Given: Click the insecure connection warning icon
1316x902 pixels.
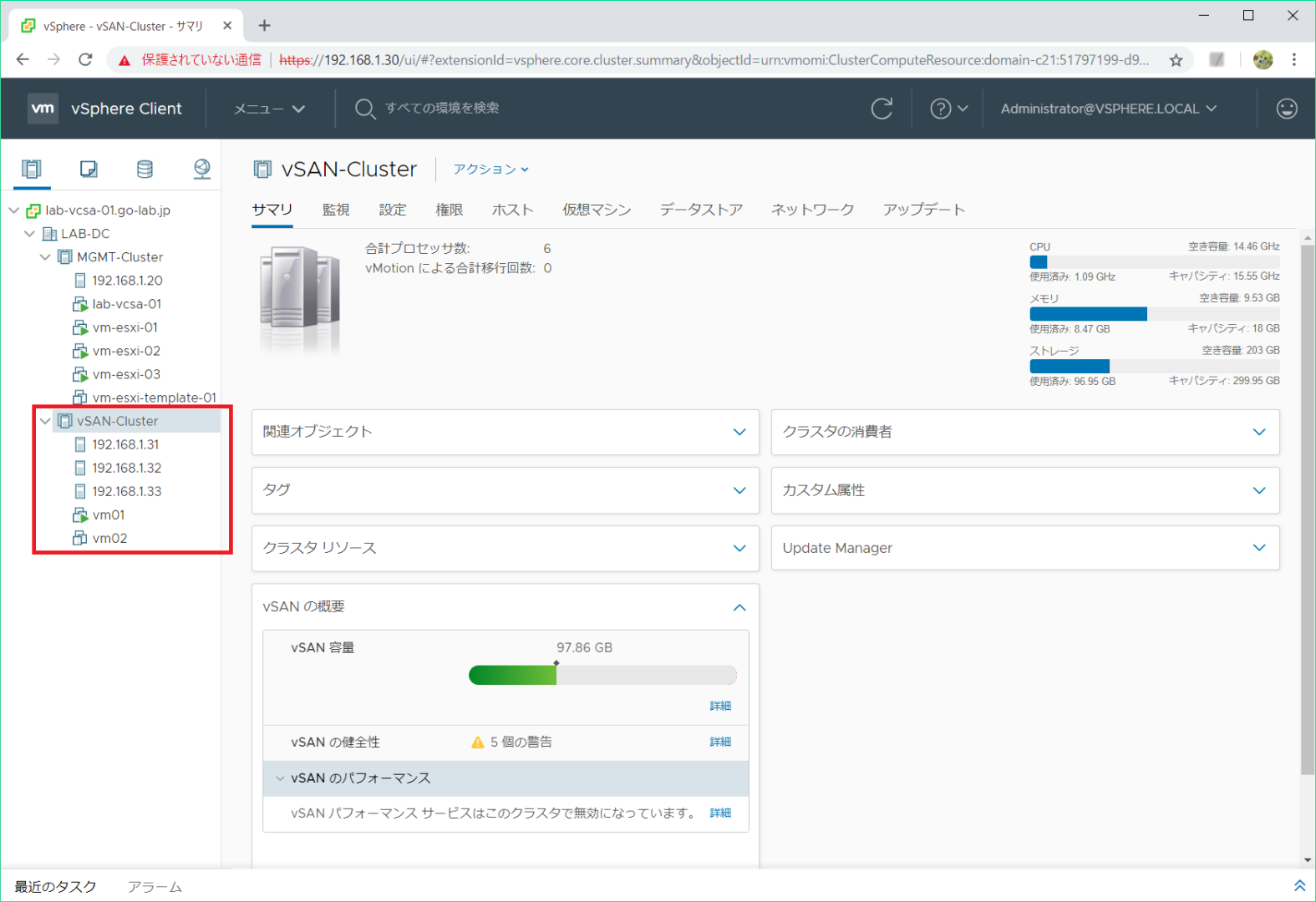Looking at the screenshot, I should (124, 60).
